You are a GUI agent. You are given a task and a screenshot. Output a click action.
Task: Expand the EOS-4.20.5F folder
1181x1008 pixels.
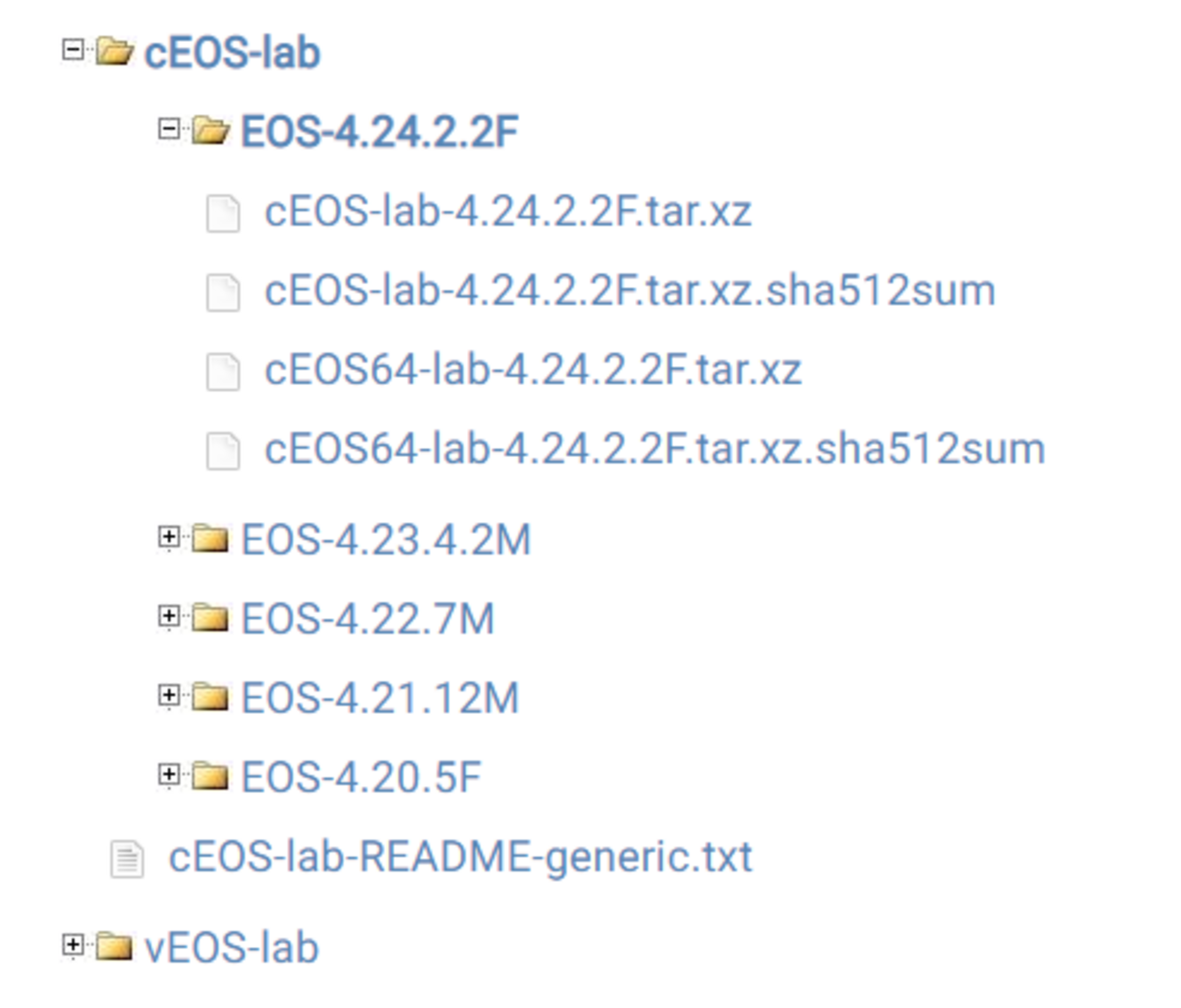tap(168, 775)
